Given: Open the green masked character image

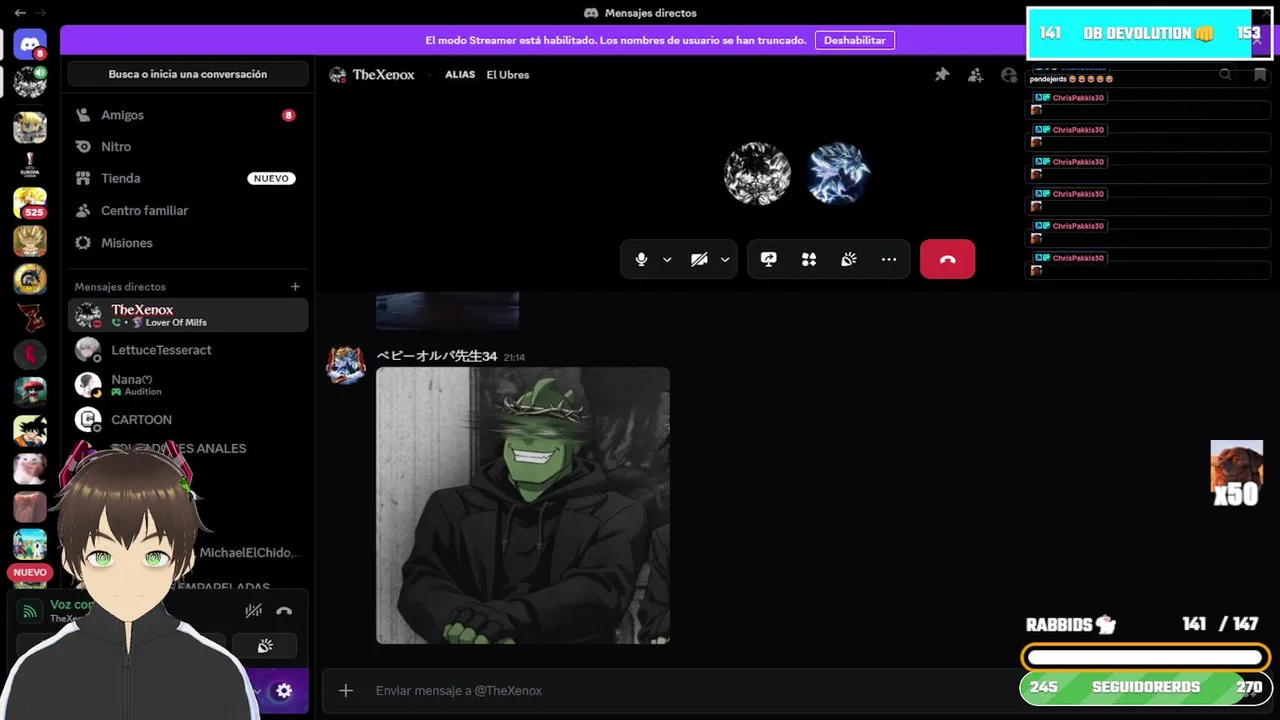Looking at the screenshot, I should click(523, 505).
